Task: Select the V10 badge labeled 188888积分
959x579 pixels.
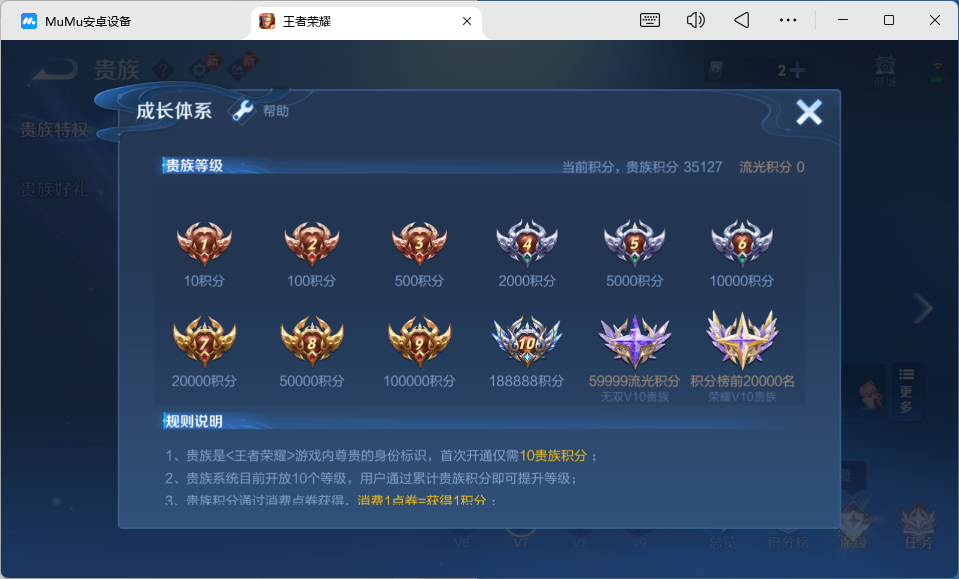Action: pyautogui.click(x=527, y=341)
